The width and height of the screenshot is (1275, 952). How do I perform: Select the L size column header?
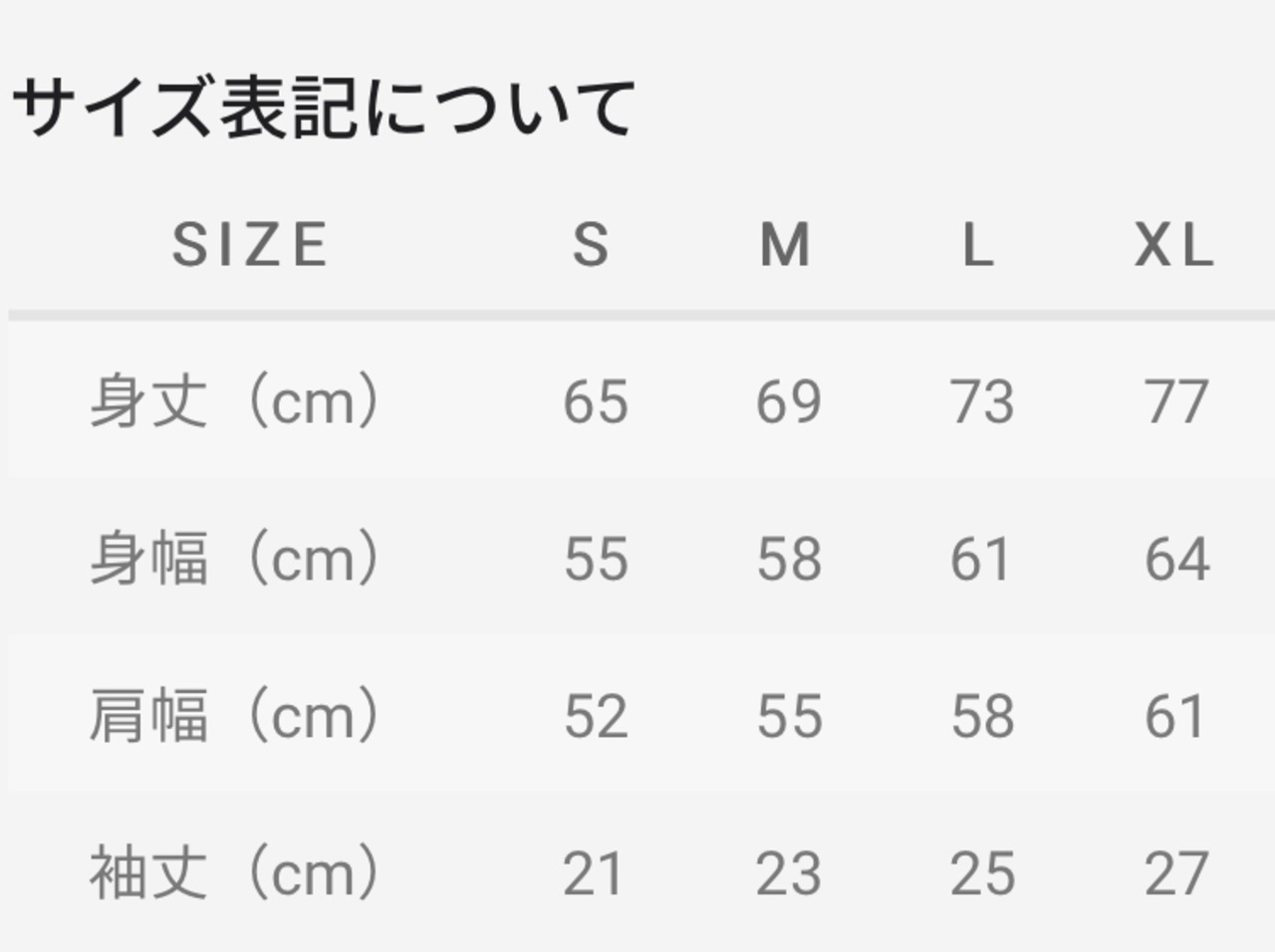(978, 245)
